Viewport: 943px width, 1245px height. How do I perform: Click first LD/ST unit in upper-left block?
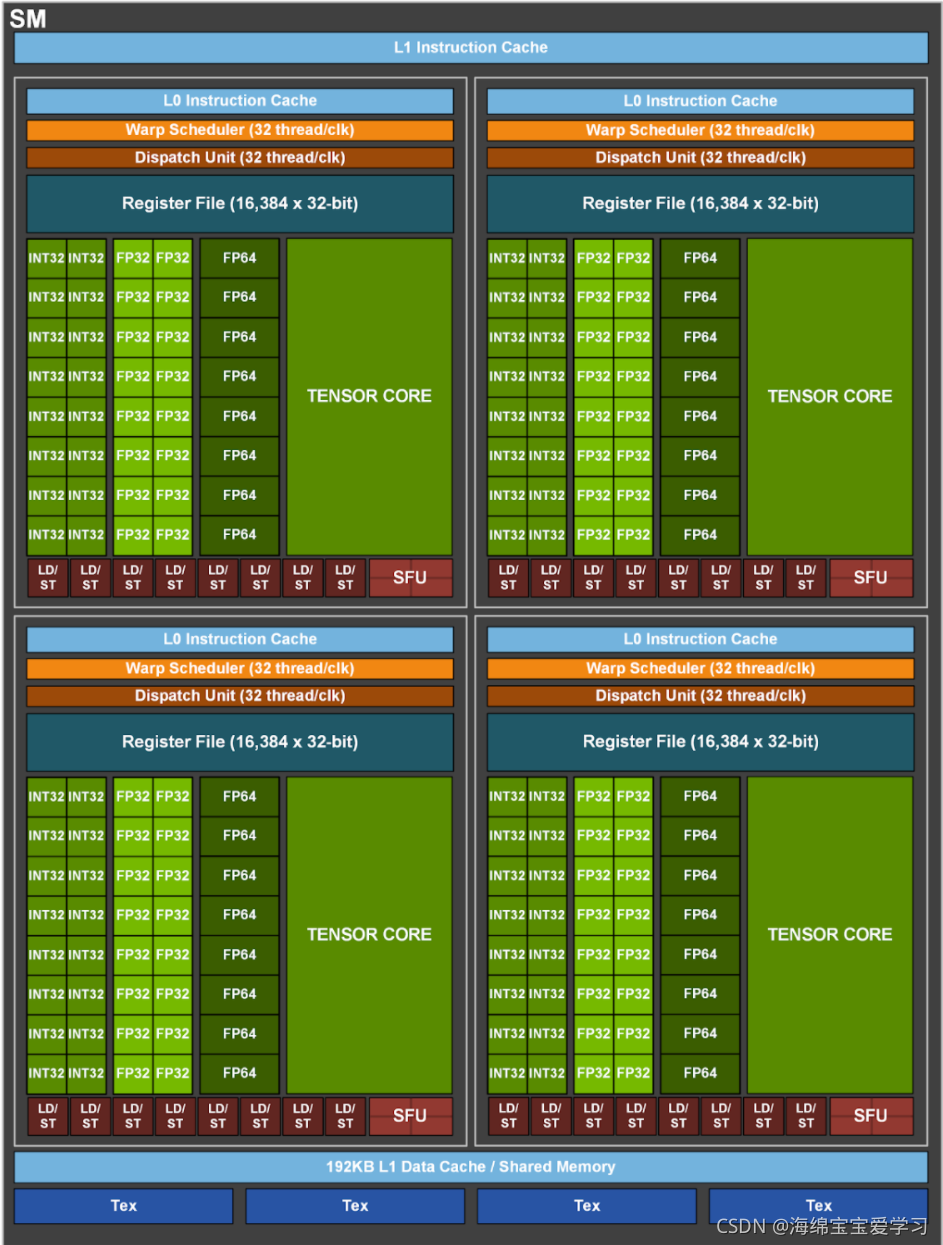click(48, 578)
